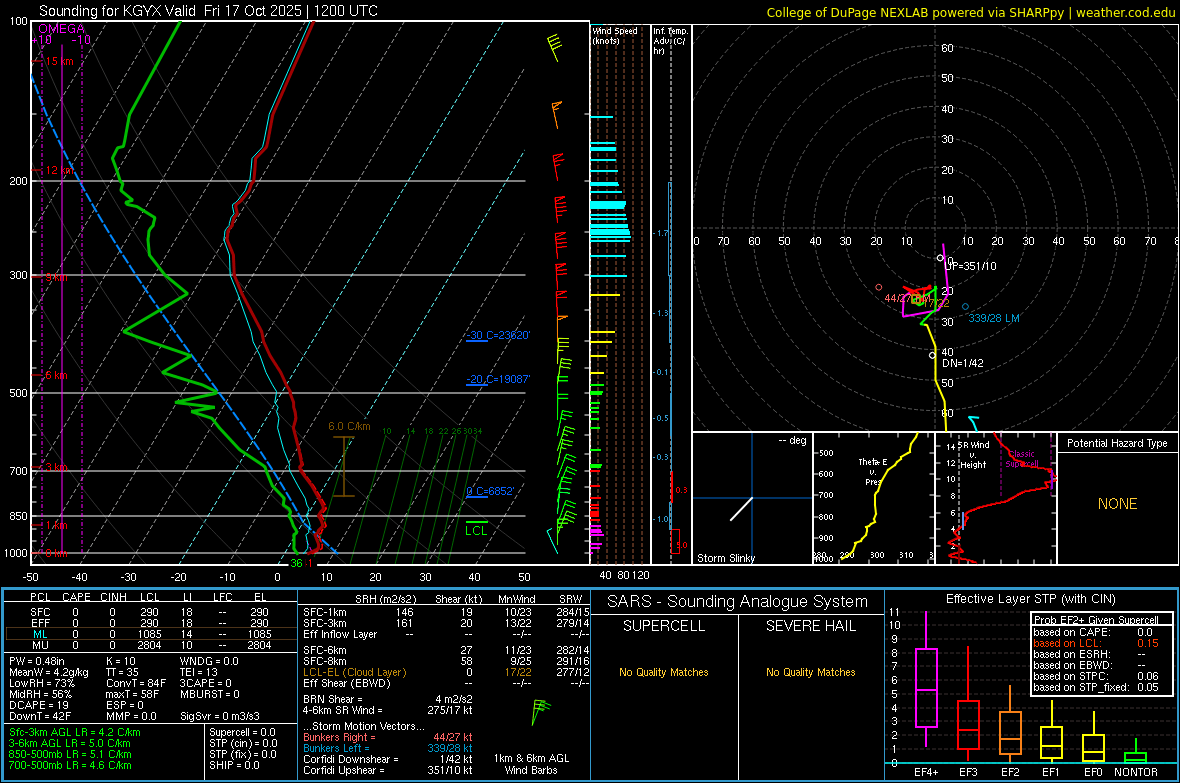Select the SFC parcel row
Screen dimensions: 1180x783
pos(151,612)
